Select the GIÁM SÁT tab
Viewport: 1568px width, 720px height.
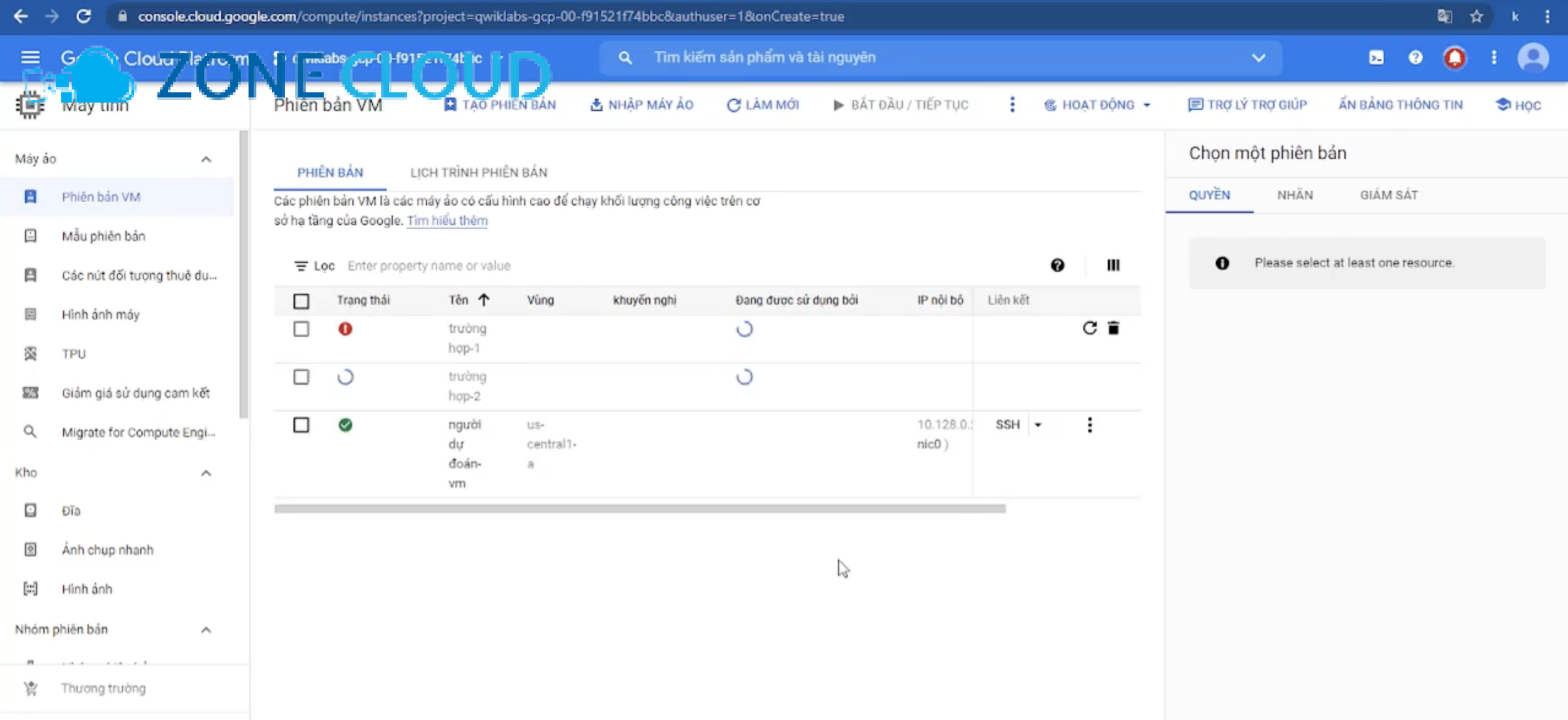(x=1389, y=195)
